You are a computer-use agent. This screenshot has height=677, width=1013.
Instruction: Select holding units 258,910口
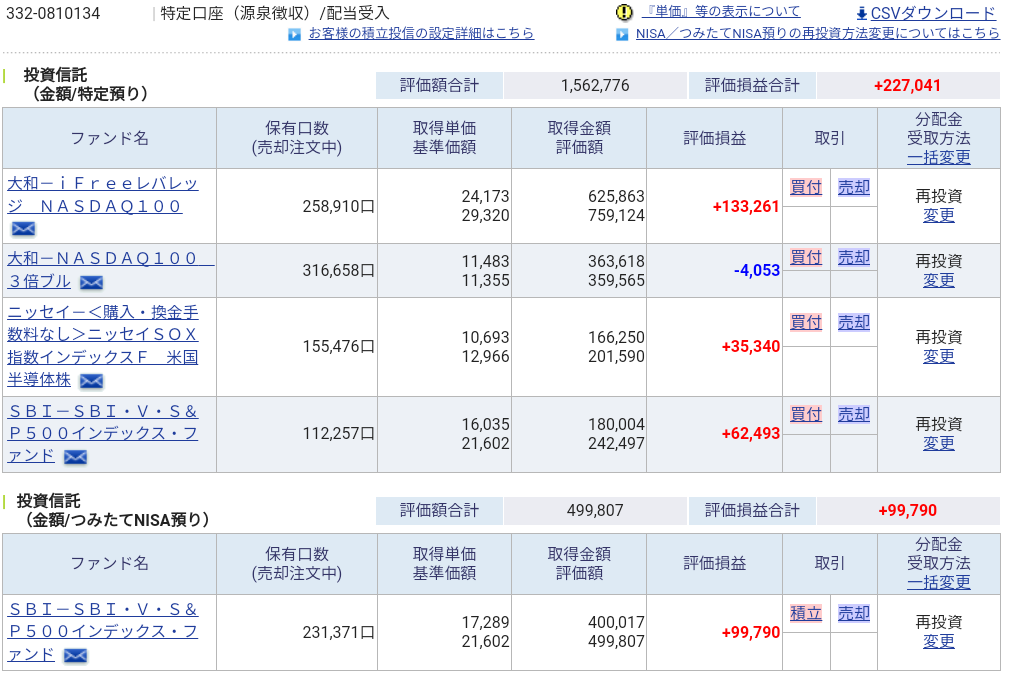point(339,207)
